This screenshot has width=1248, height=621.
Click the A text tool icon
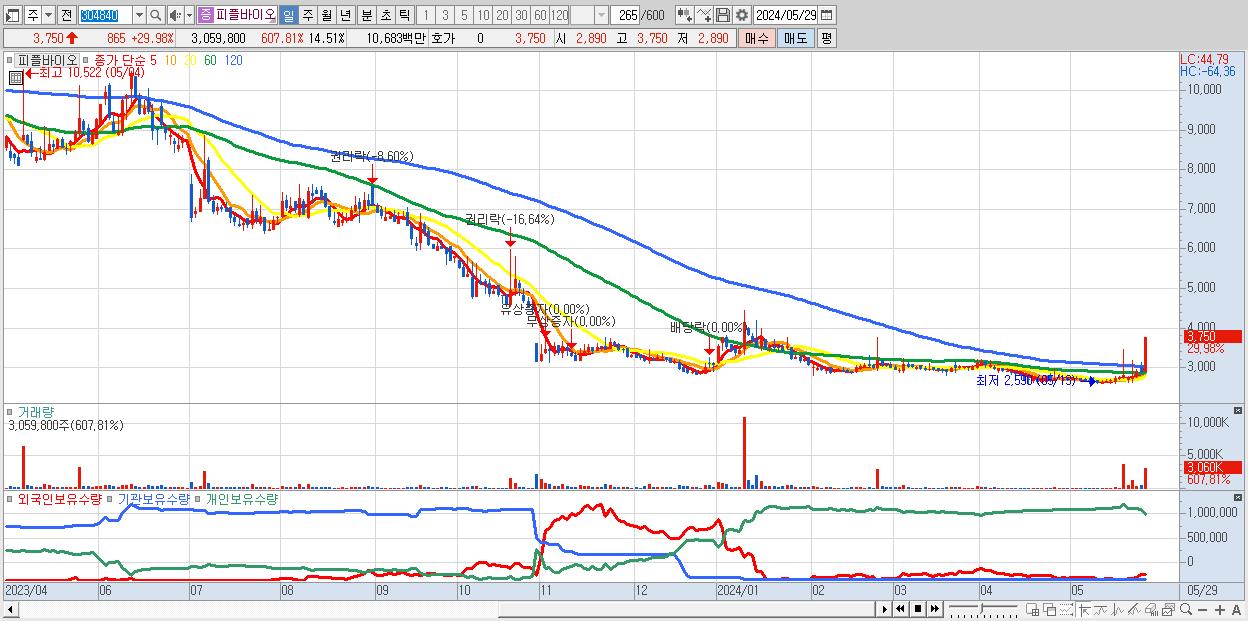coord(1237,609)
